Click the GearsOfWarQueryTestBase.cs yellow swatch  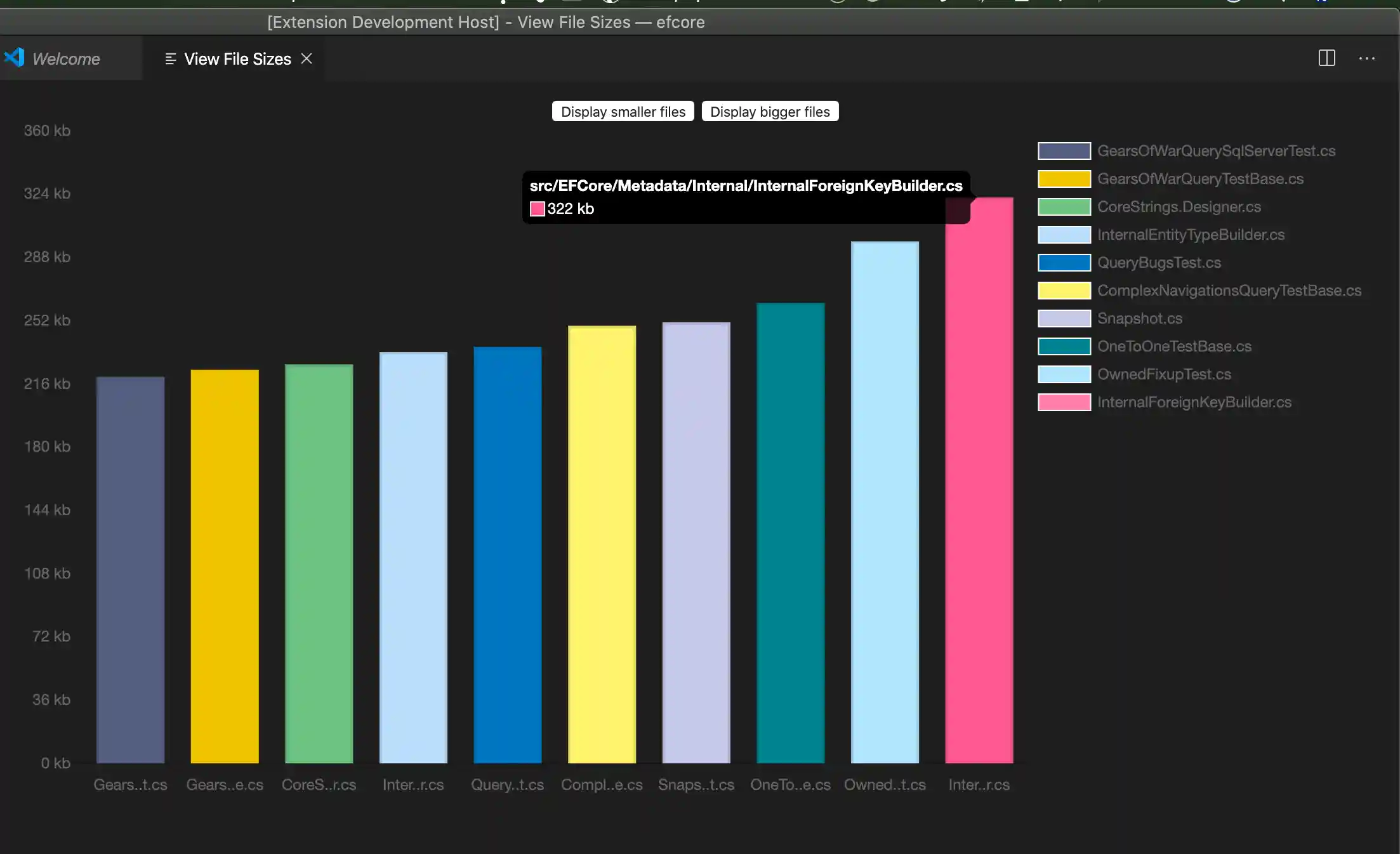(x=1063, y=178)
